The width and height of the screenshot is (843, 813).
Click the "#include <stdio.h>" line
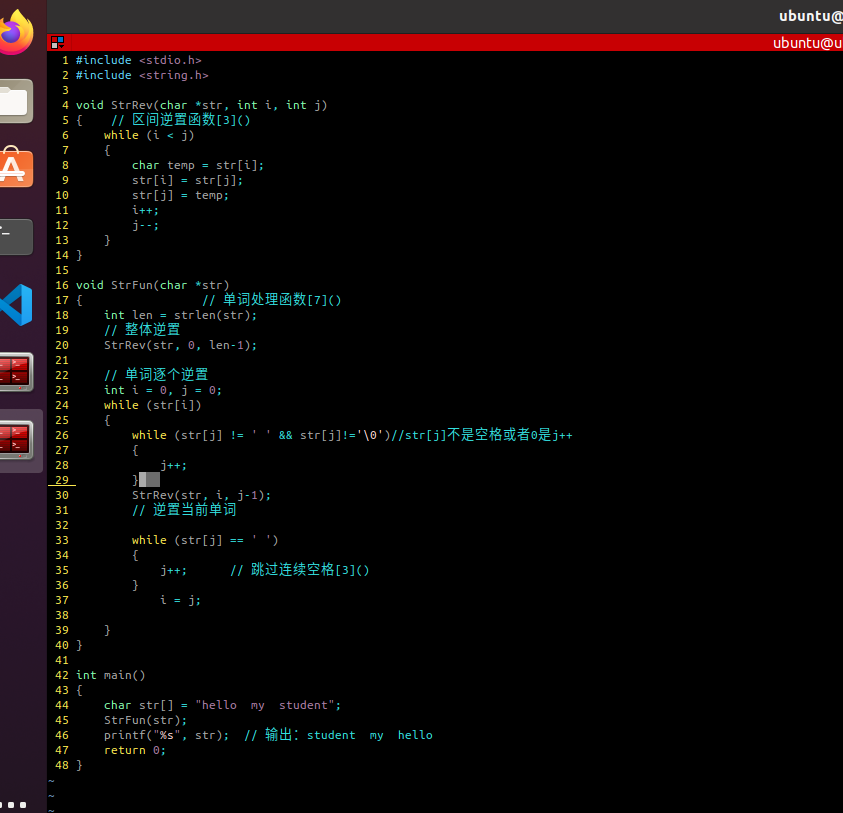click(x=139, y=60)
